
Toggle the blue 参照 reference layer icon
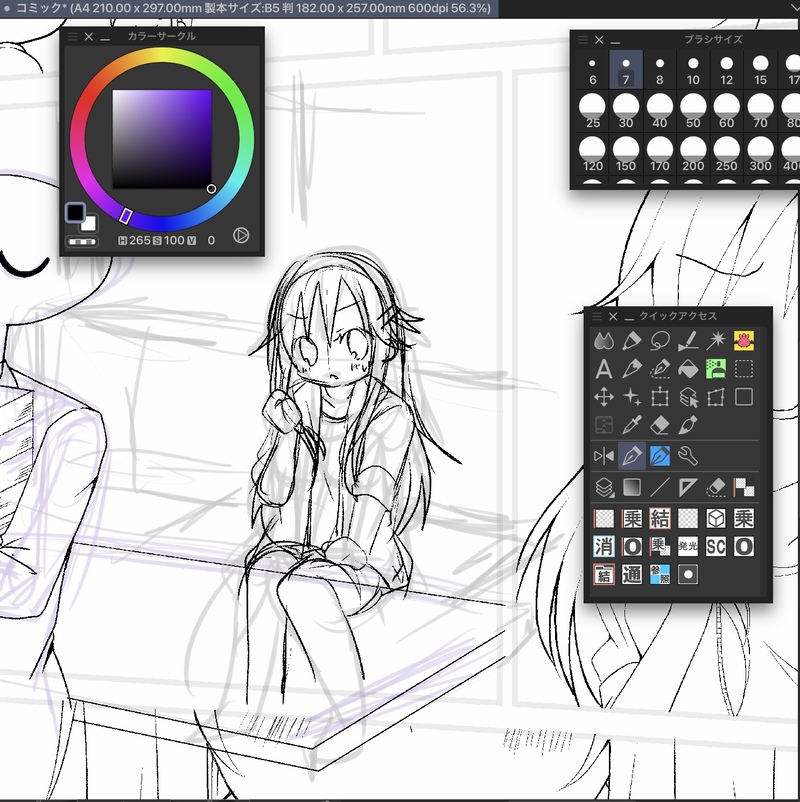pyautogui.click(x=660, y=575)
